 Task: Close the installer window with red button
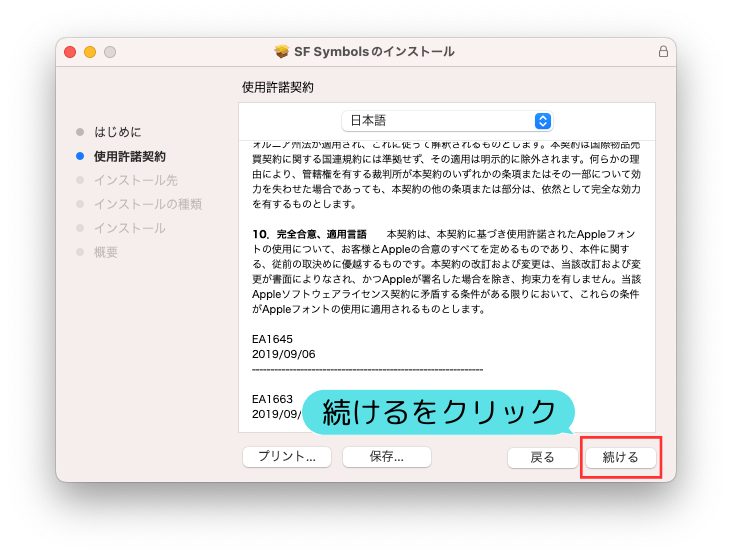[x=70, y=52]
